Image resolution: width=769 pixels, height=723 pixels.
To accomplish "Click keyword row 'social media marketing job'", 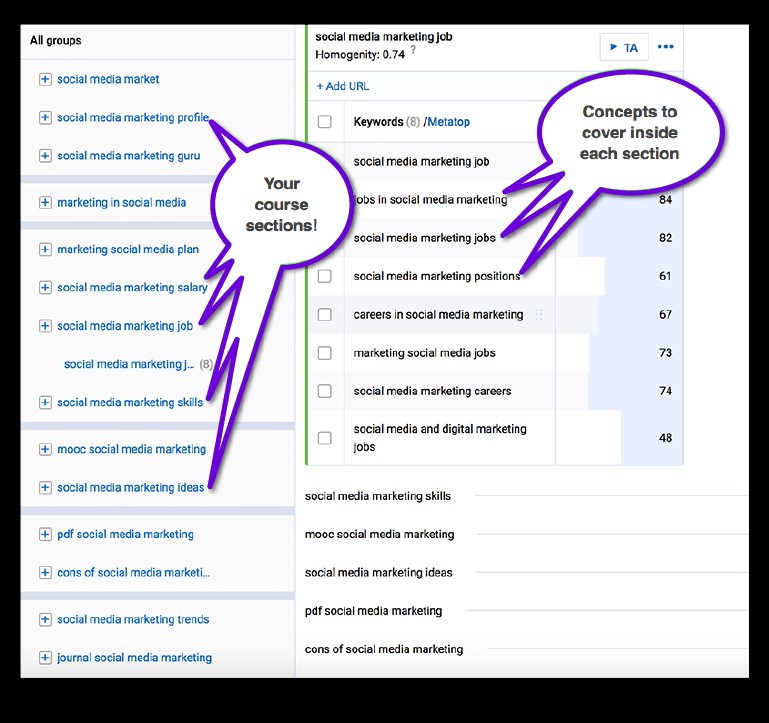I will pyautogui.click(x=421, y=161).
